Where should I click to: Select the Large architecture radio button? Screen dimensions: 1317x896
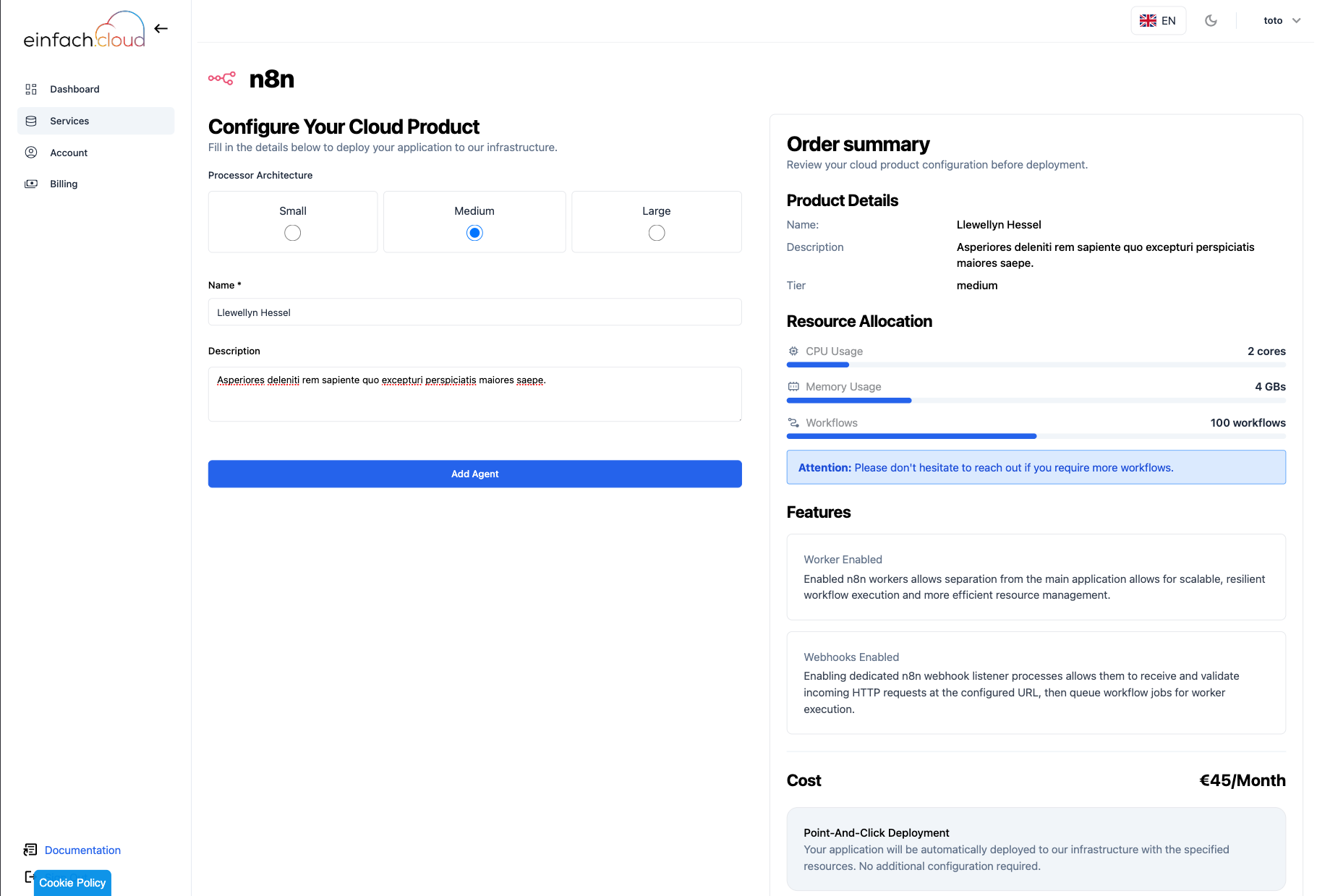point(656,233)
